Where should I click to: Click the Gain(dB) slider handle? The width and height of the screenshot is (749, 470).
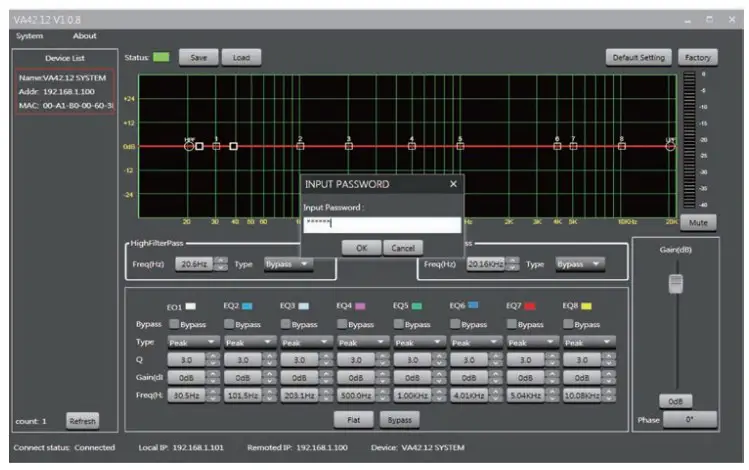[675, 283]
